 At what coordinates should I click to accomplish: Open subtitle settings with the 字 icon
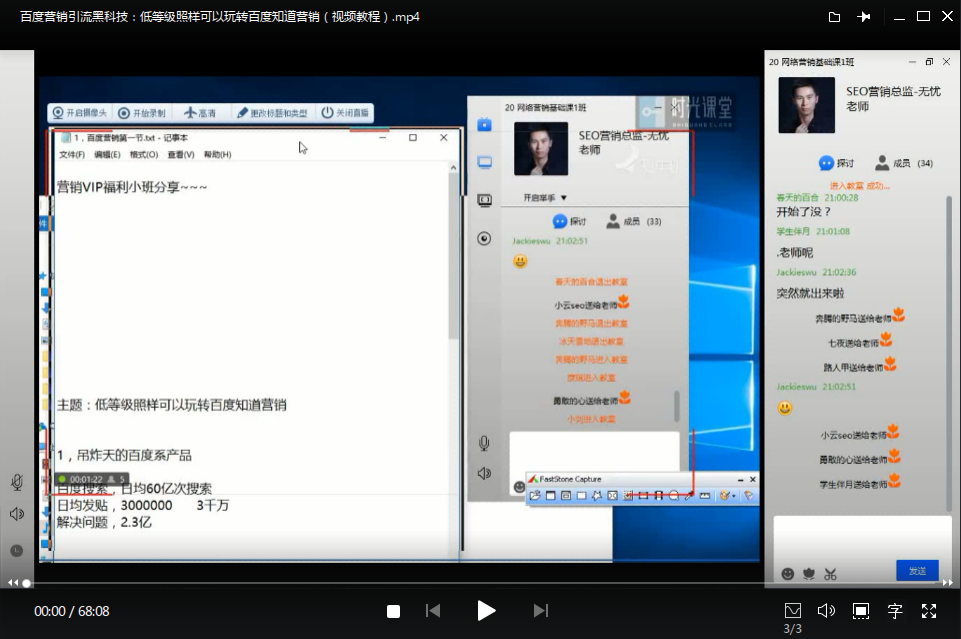(x=895, y=610)
